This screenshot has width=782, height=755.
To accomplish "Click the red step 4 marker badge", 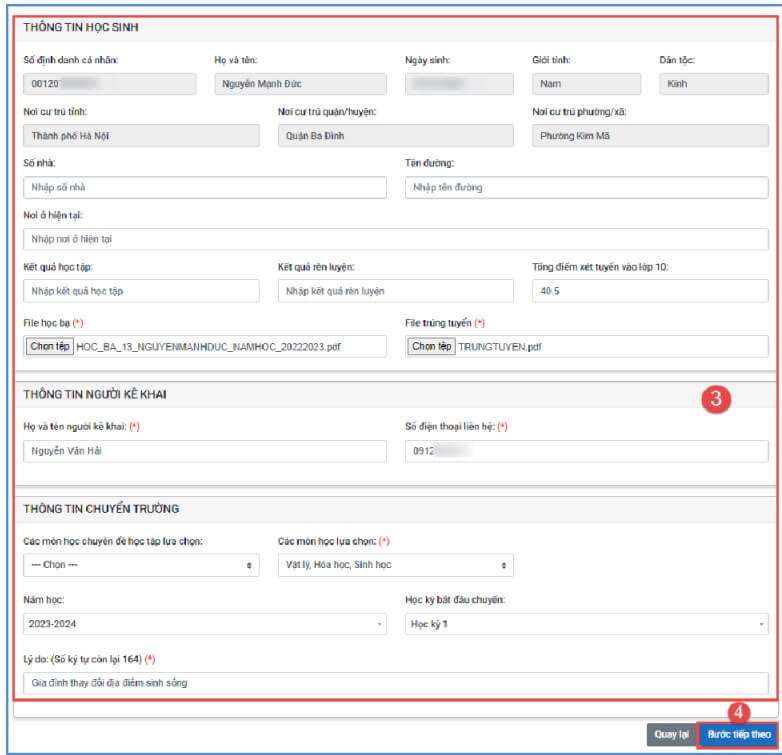I will pos(737,712).
